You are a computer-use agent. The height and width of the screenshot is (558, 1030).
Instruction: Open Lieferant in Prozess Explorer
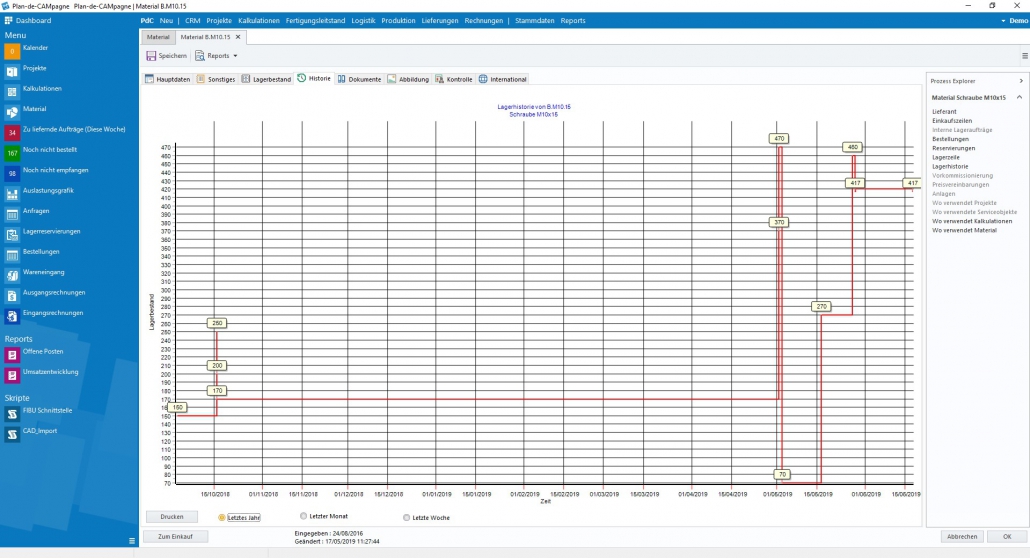coord(944,112)
